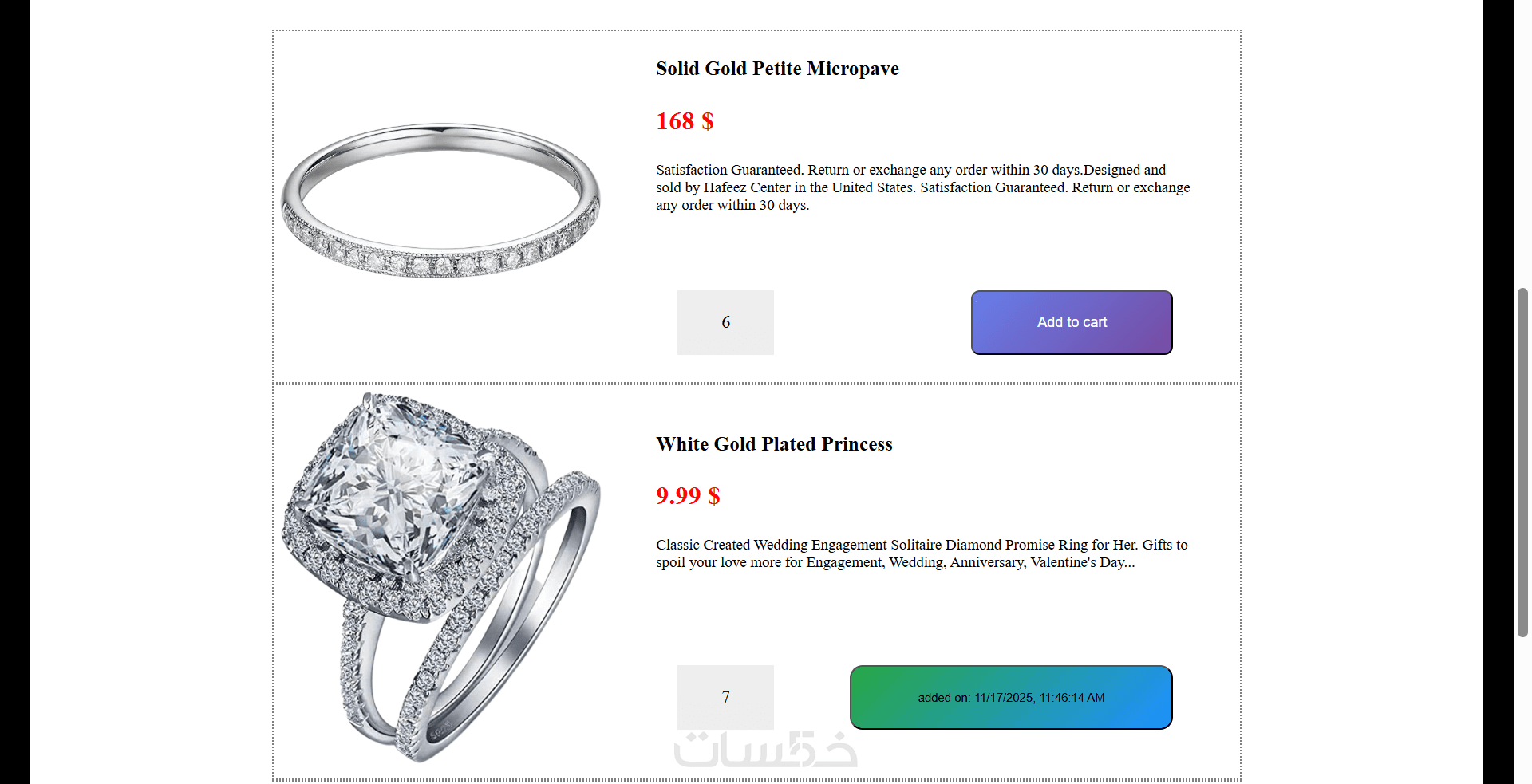The width and height of the screenshot is (1532, 784).
Task: Click the green 'added on' timestamp button
Action: (1010, 697)
